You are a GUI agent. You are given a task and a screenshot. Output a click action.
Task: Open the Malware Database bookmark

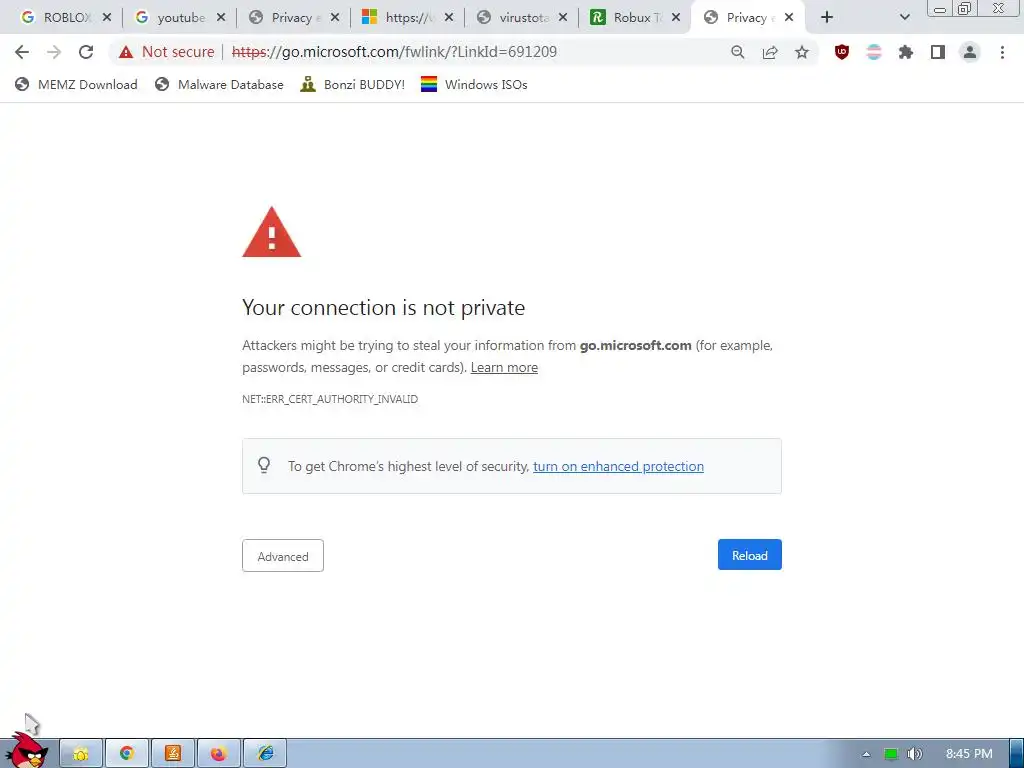pyautogui.click(x=219, y=84)
